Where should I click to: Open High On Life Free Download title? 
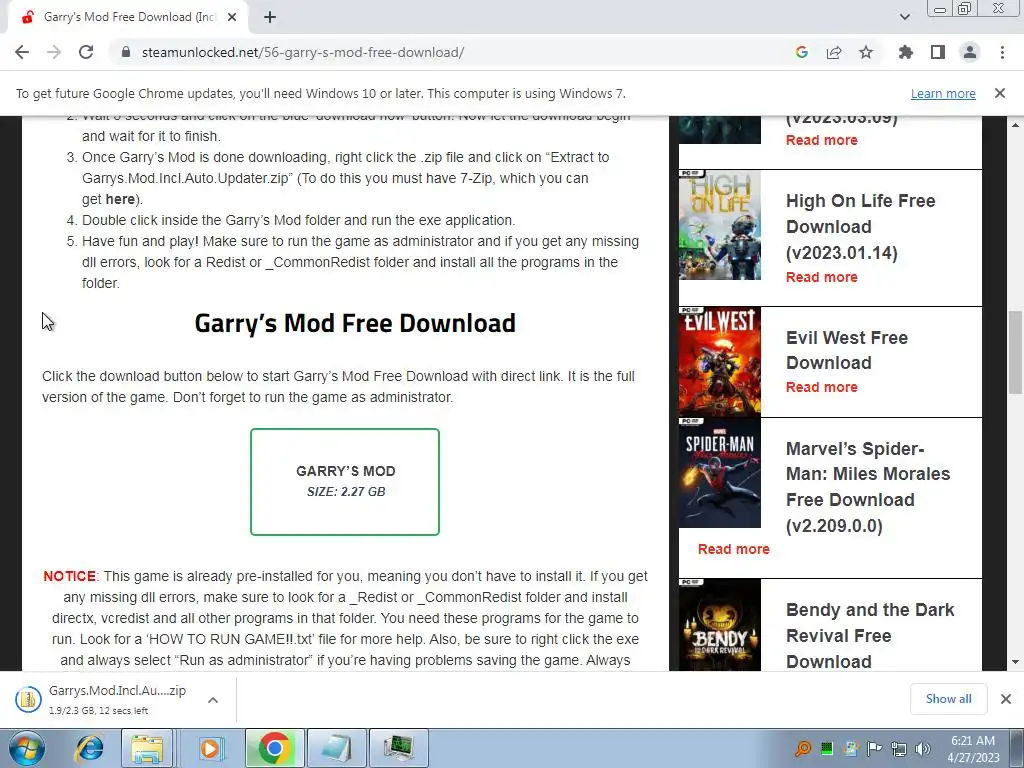tap(861, 227)
